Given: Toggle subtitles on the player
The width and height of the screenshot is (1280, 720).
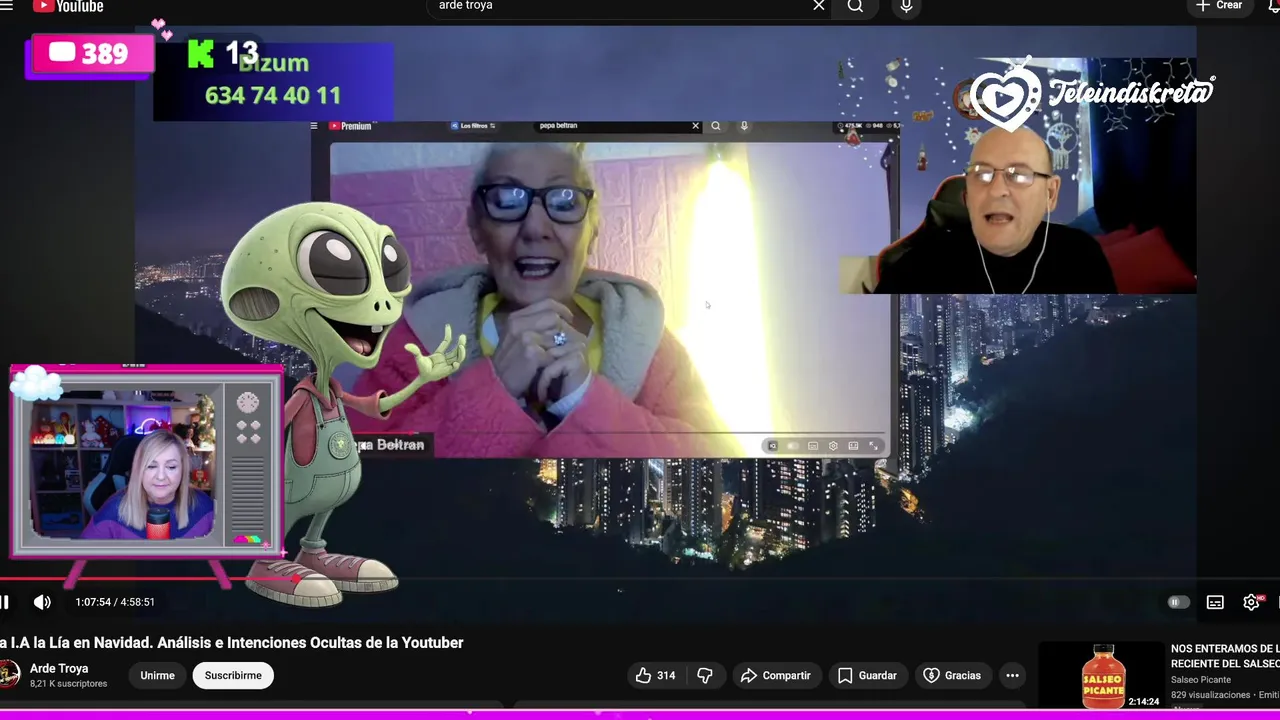Looking at the screenshot, I should (1215, 602).
